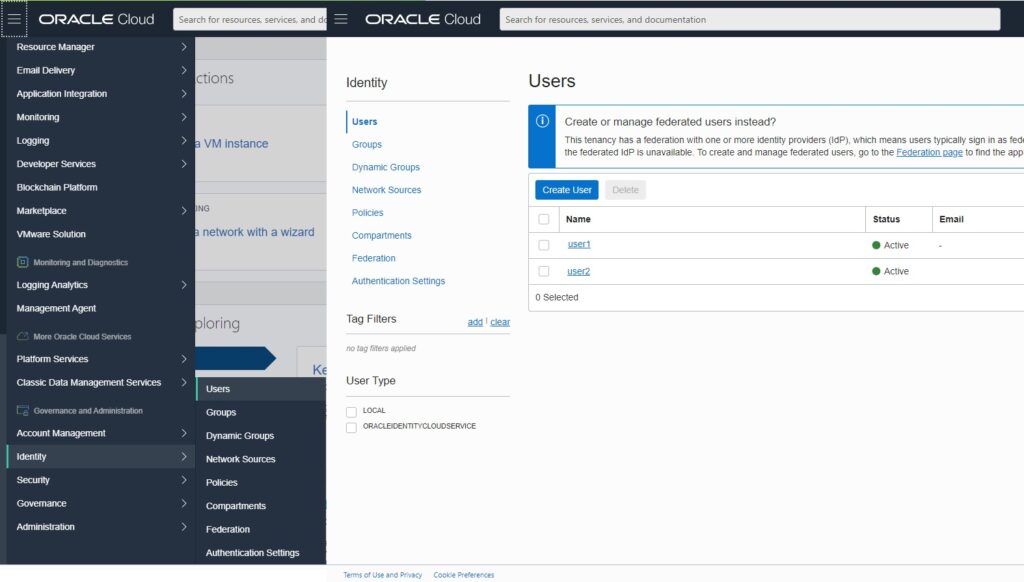Click Cookie Preferences footer link

click(464, 575)
